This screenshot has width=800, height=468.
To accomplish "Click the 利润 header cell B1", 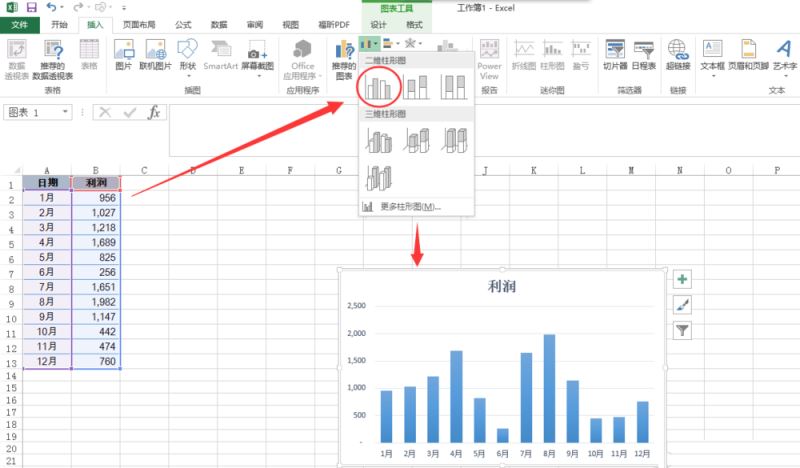I will tap(96, 183).
